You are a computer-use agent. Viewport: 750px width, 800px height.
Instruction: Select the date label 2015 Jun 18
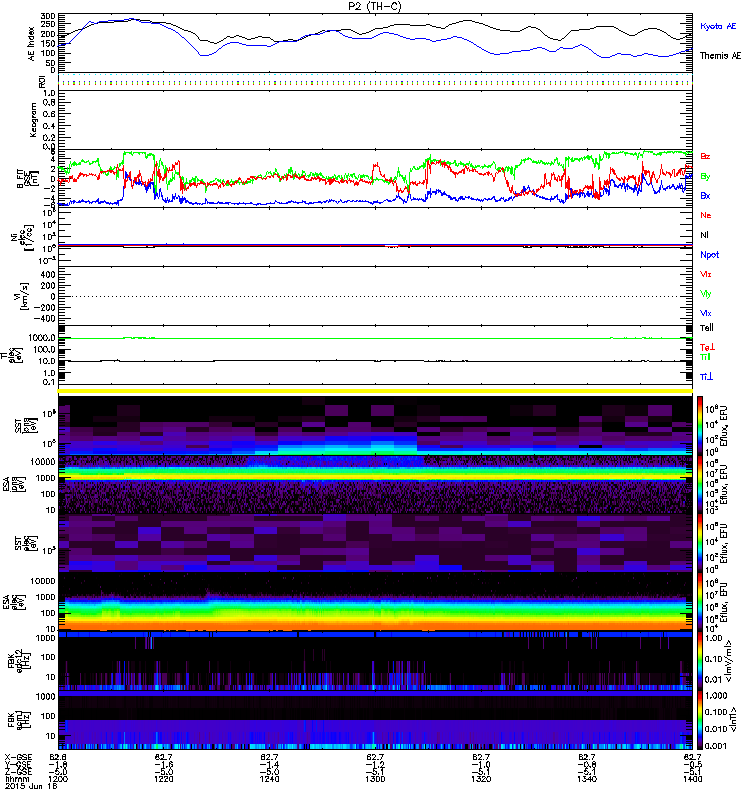[31, 786]
